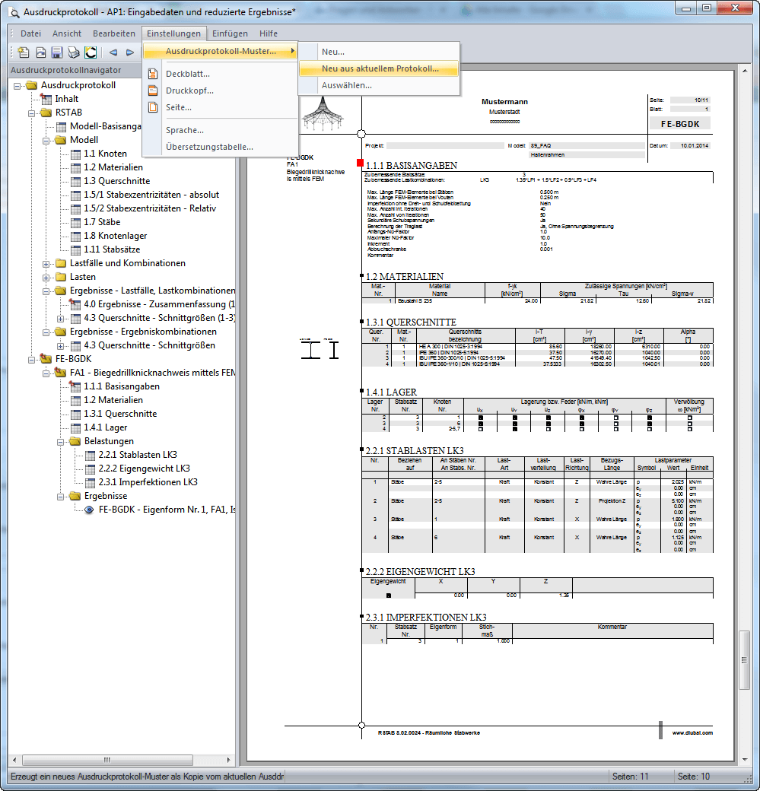Select 2.2.2 Eigengewicht LK3 item

(144, 469)
